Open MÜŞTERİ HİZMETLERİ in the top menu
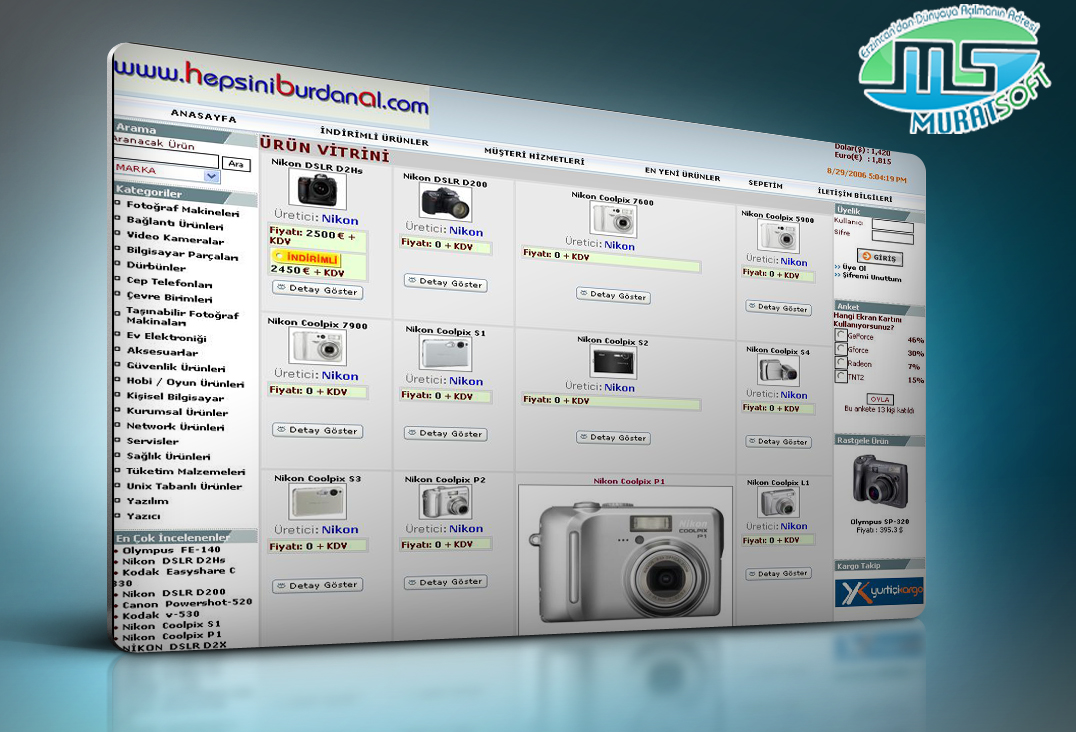This screenshot has width=1076, height=732. pyautogui.click(x=534, y=156)
